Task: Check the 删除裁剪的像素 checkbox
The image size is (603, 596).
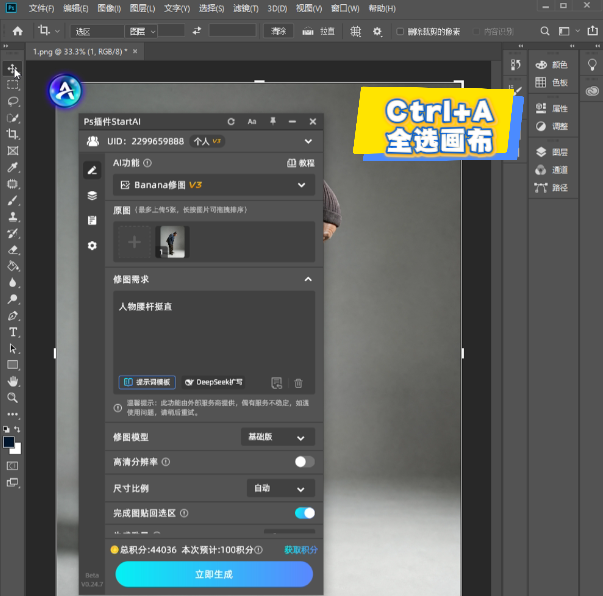Action: click(400, 32)
